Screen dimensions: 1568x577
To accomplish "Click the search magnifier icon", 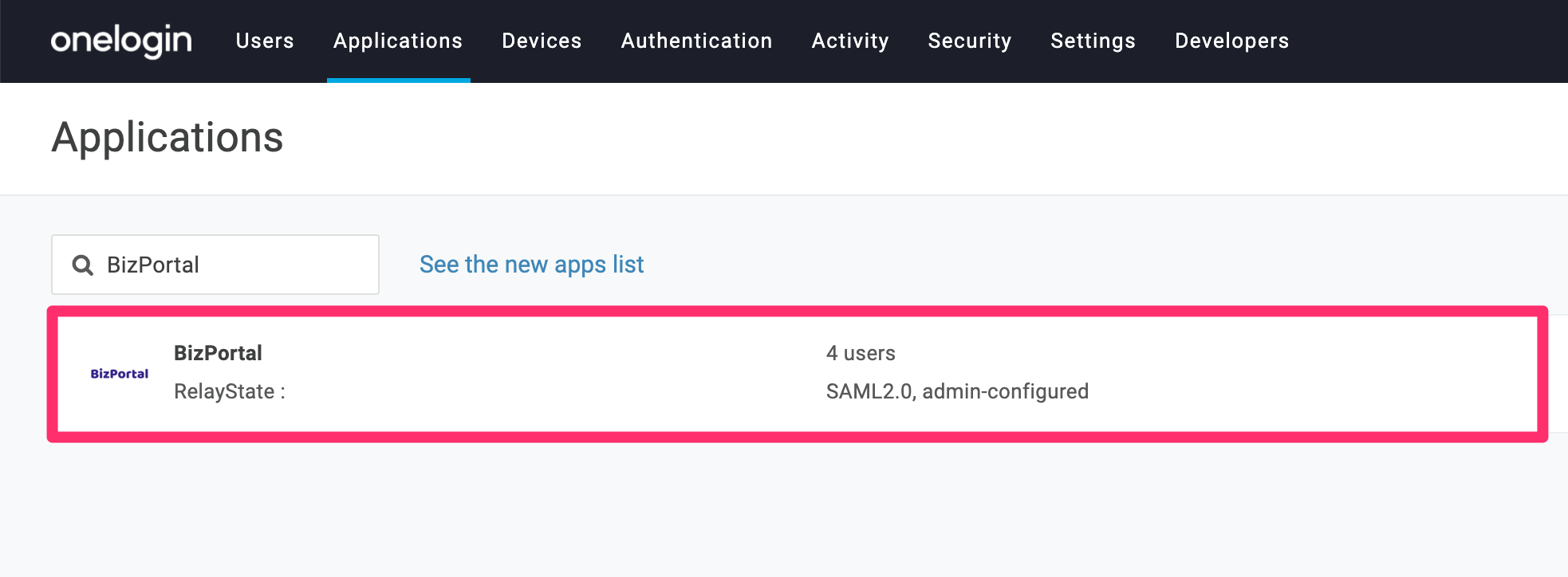I will pyautogui.click(x=83, y=265).
